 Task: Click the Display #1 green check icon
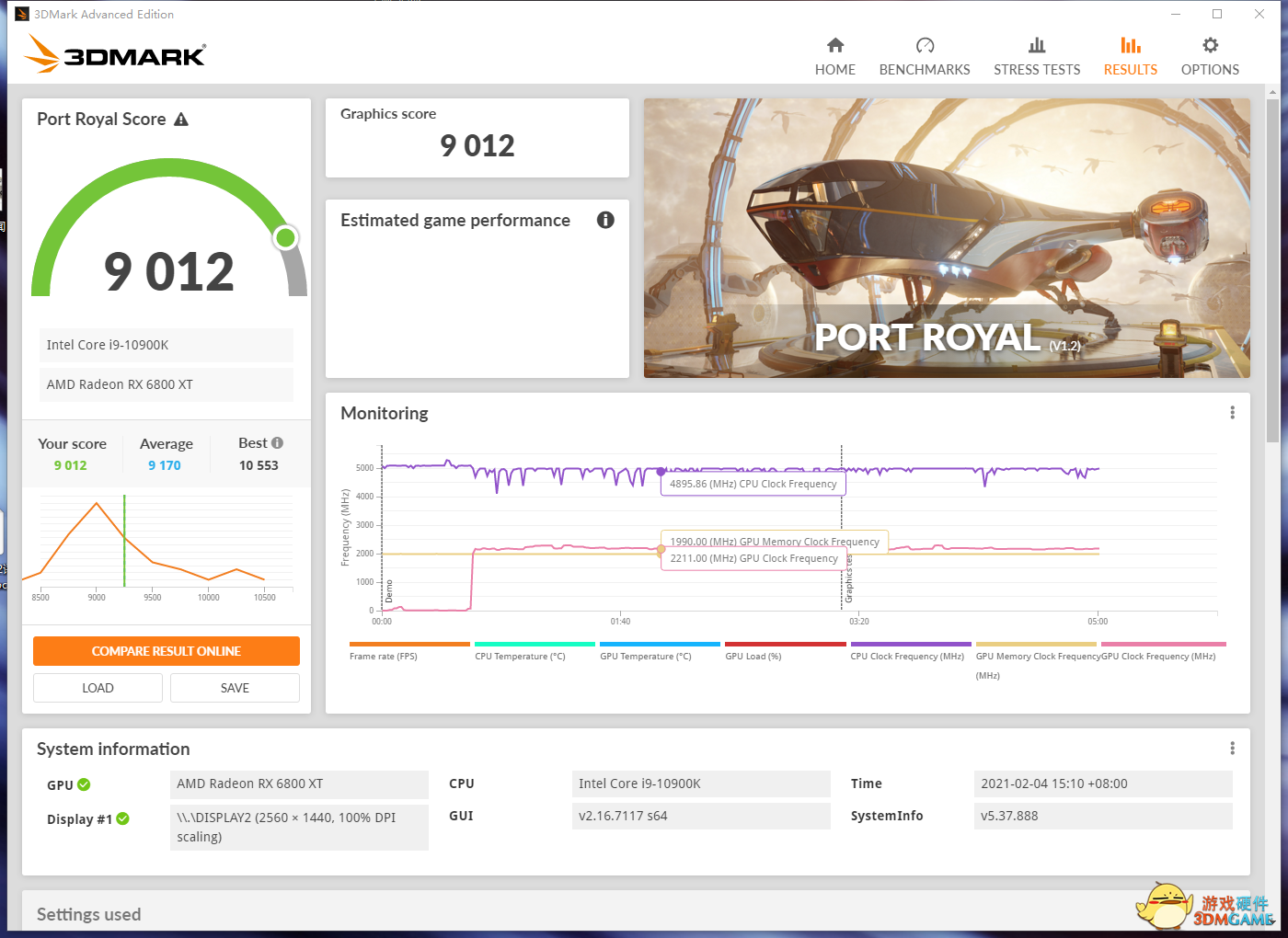point(123,818)
